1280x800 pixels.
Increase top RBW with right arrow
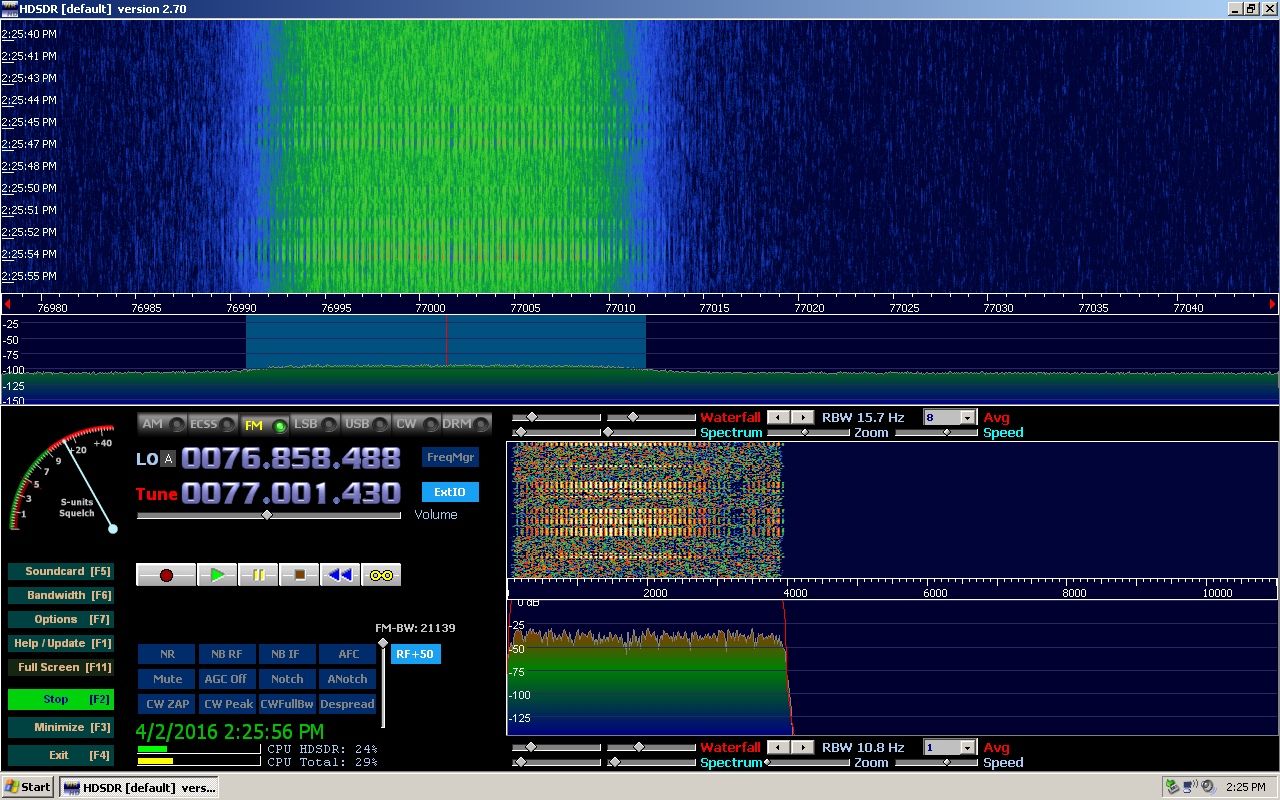pos(803,417)
